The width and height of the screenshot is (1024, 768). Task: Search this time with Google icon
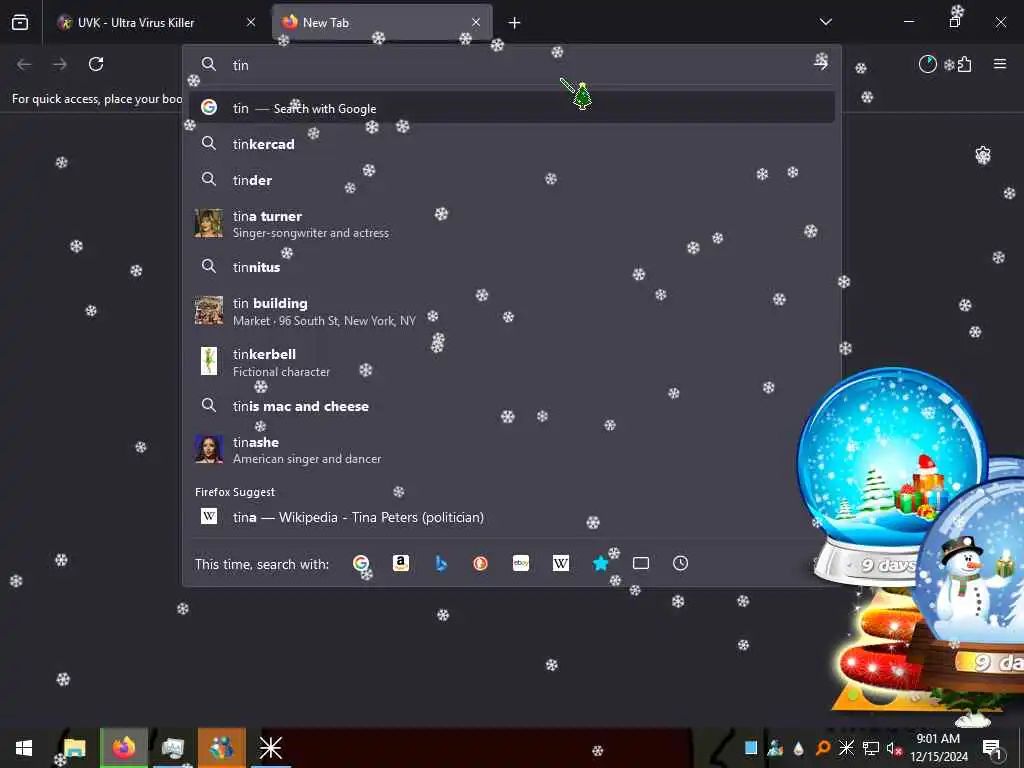coord(360,563)
